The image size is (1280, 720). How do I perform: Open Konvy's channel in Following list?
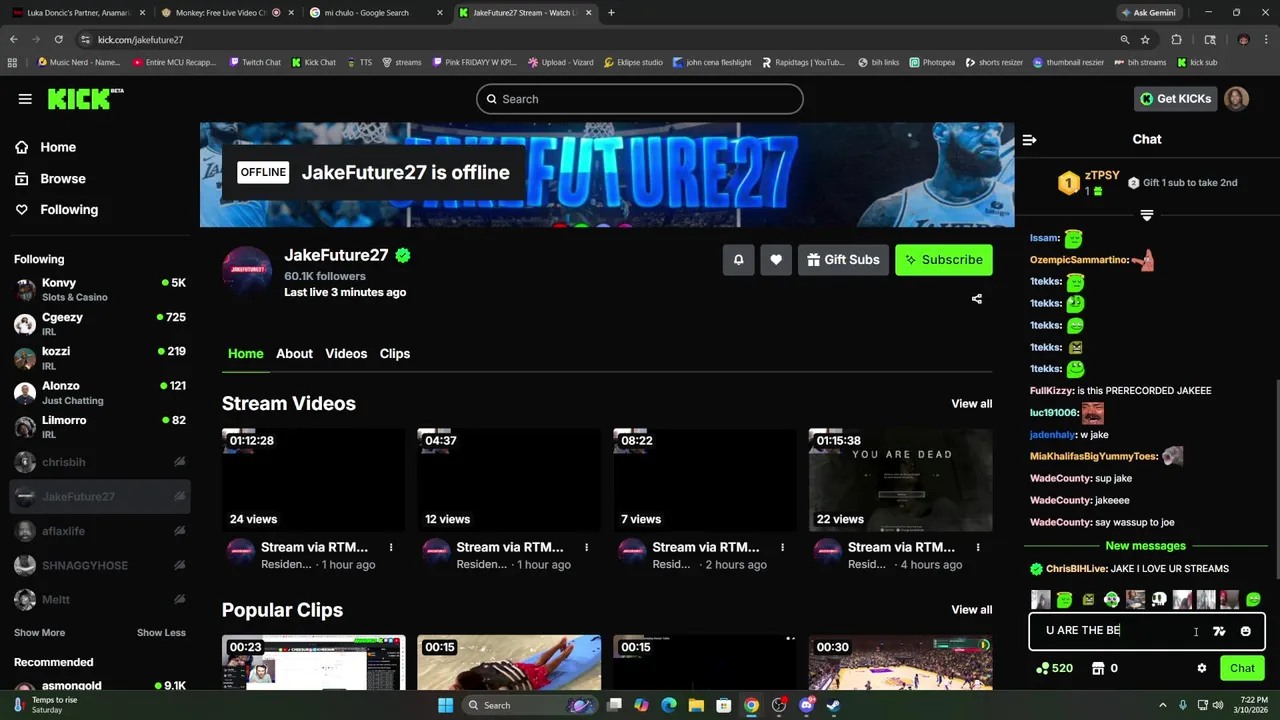[x=100, y=289]
